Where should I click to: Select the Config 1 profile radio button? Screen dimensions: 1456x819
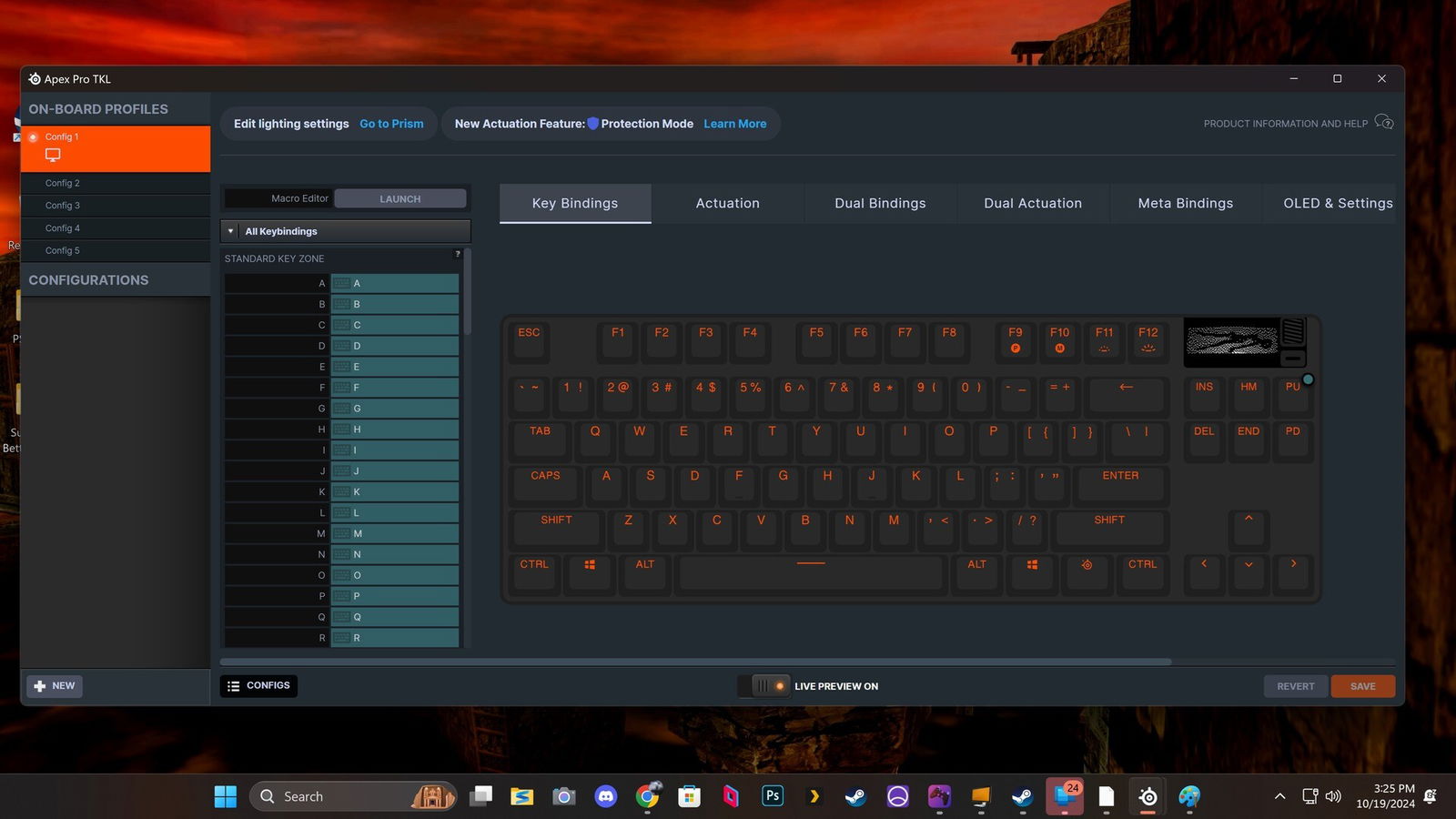tap(34, 136)
